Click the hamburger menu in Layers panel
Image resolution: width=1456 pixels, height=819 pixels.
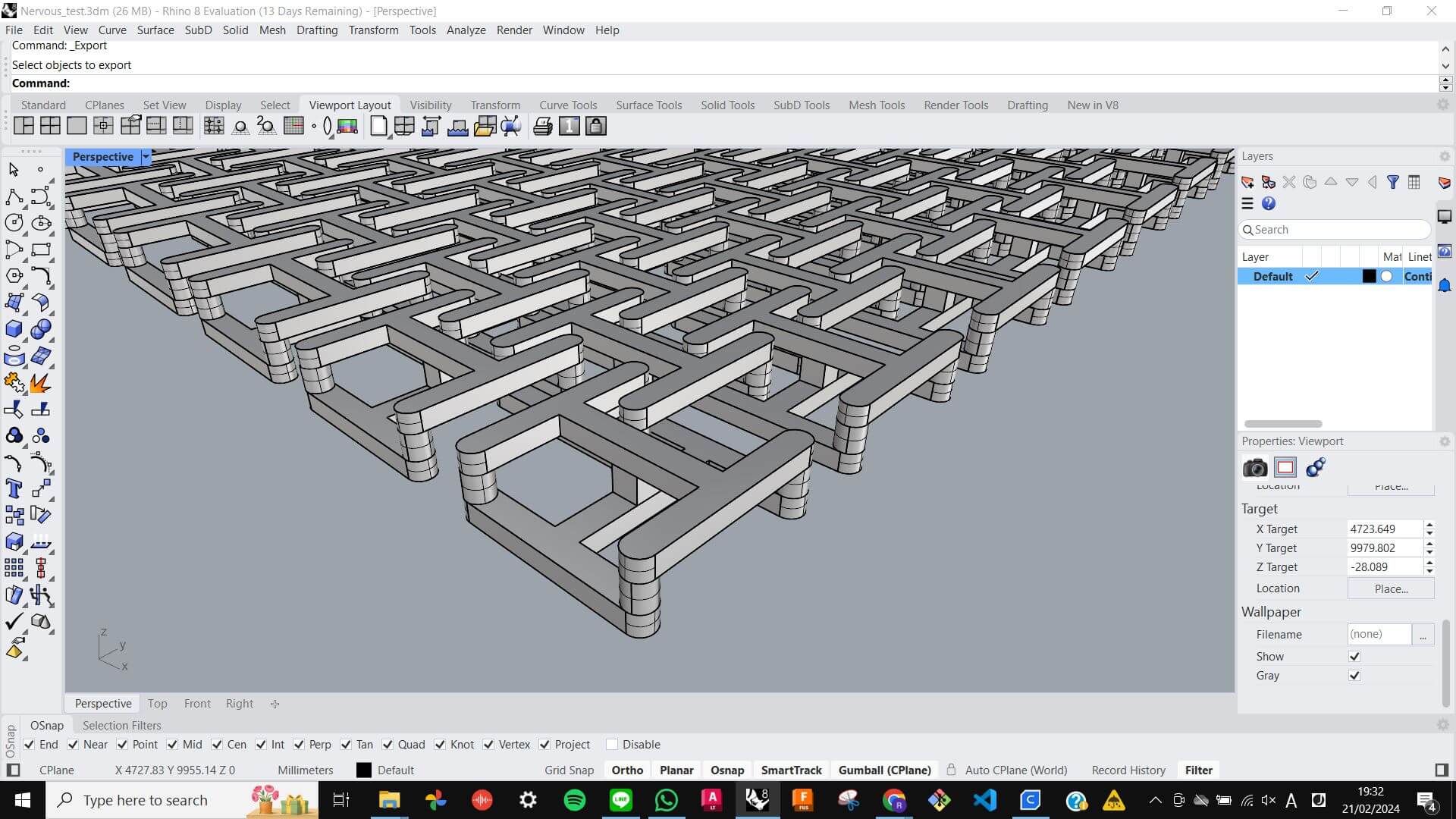coord(1247,203)
